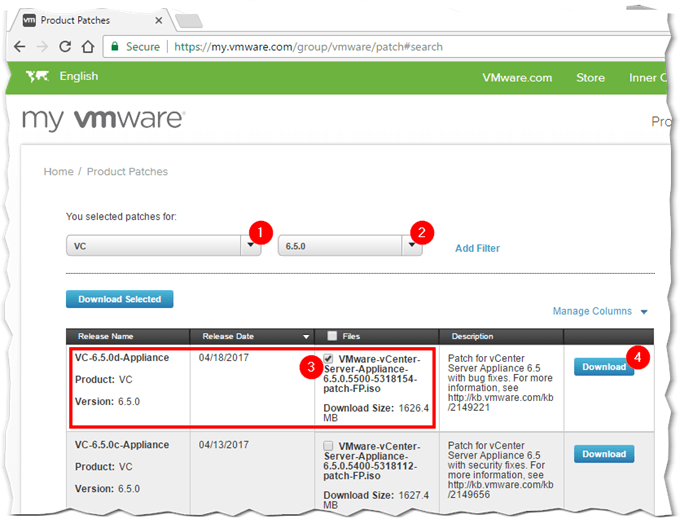This screenshot has width=680, height=524.
Task: Open the VMware.com top menu link
Action: tap(517, 78)
